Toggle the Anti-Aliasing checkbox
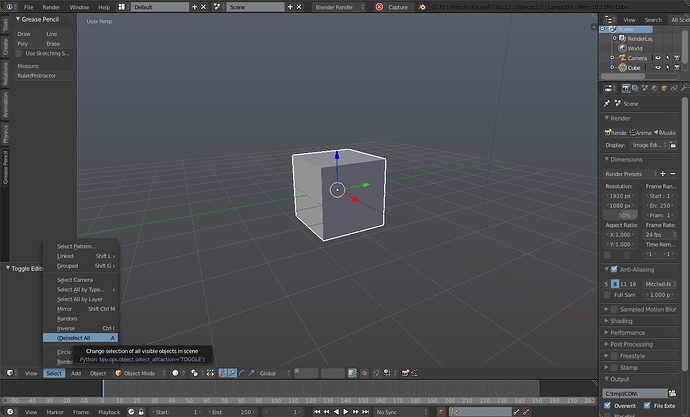The width and height of the screenshot is (690, 417). pos(614,269)
